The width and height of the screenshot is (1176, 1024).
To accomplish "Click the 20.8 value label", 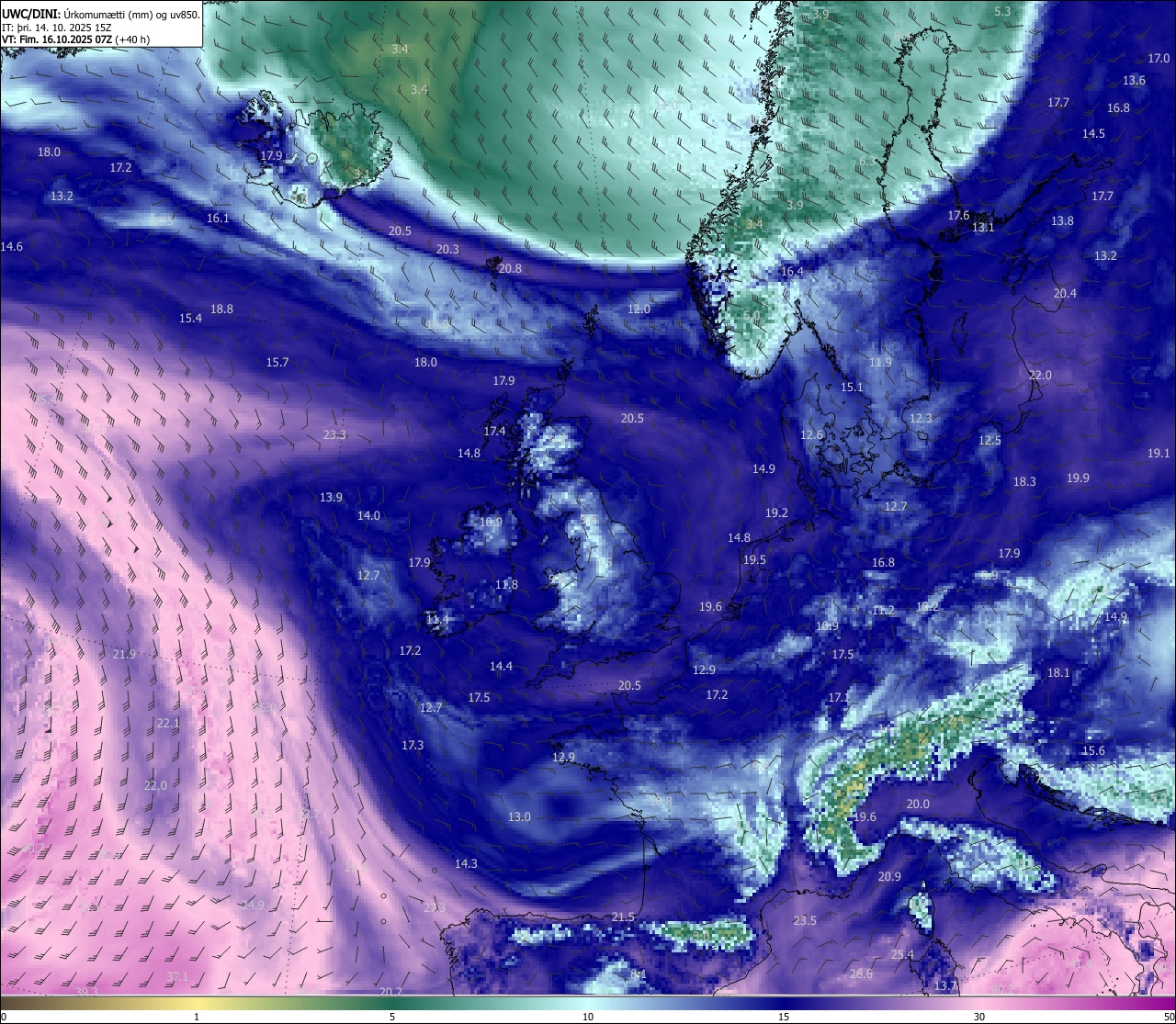I will click(510, 268).
